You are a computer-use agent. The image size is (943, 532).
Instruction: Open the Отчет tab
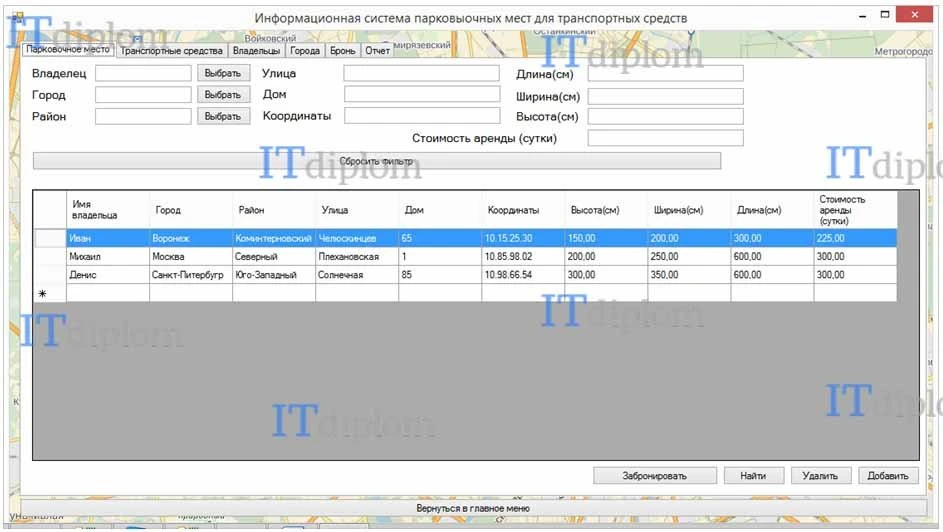[378, 51]
